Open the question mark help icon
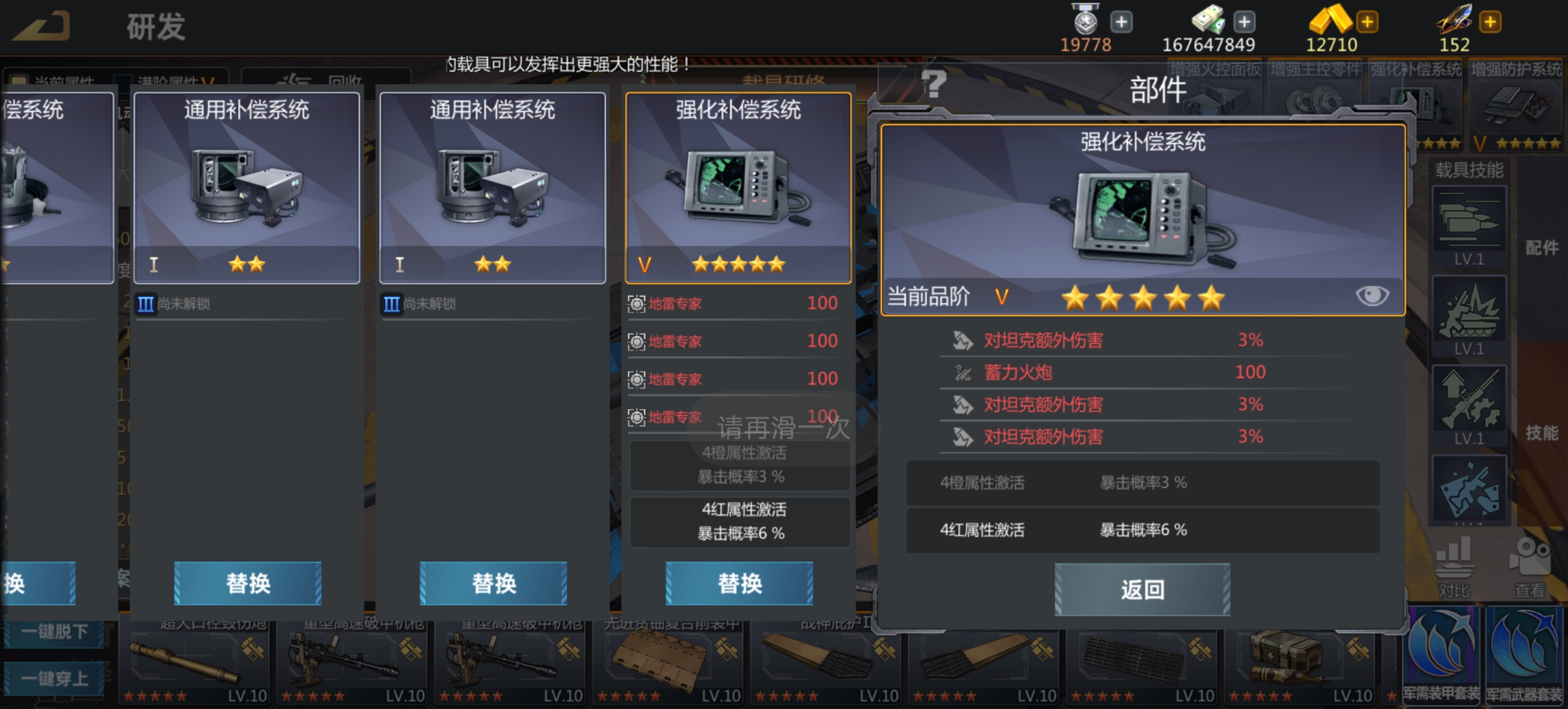The width and height of the screenshot is (1568, 709). coord(934,84)
